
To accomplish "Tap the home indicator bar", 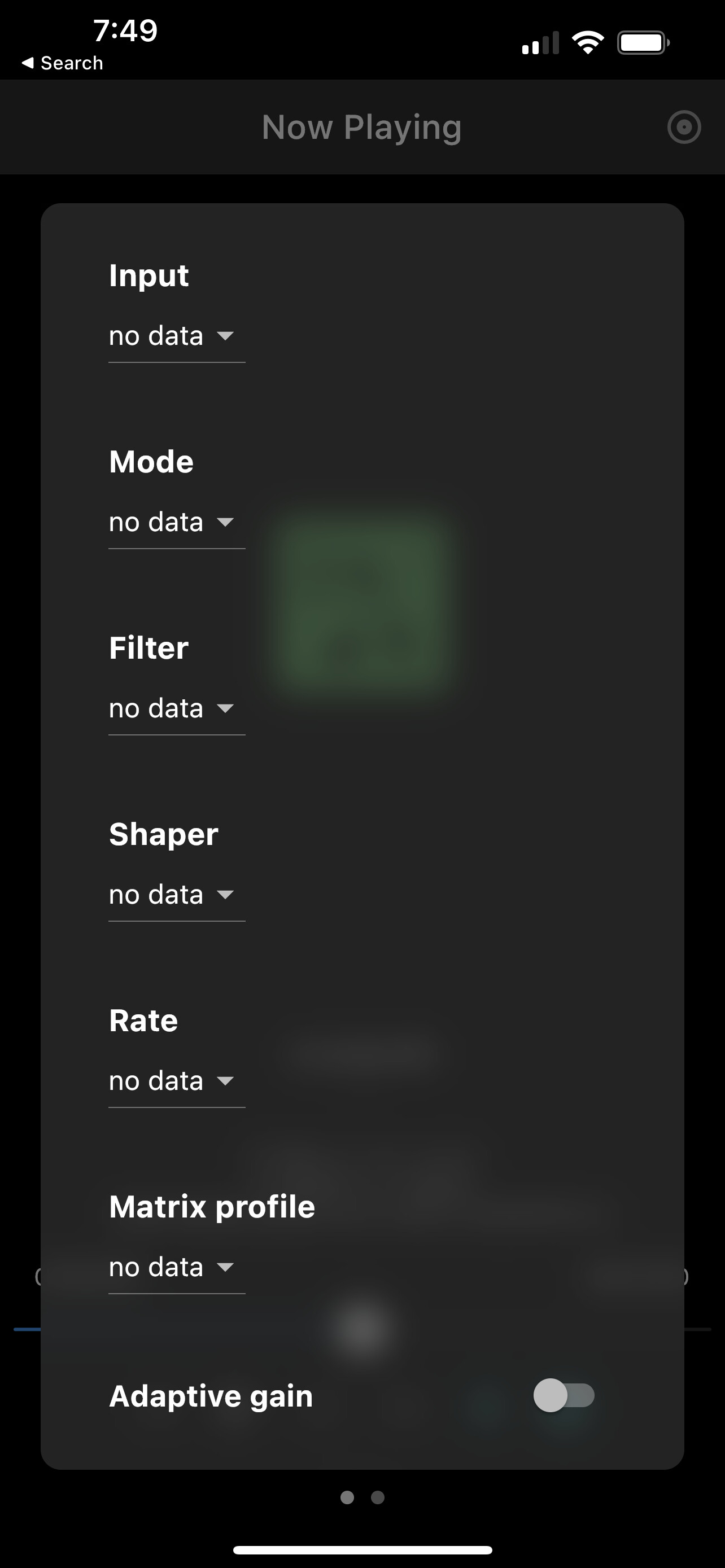I will [x=362, y=1550].
